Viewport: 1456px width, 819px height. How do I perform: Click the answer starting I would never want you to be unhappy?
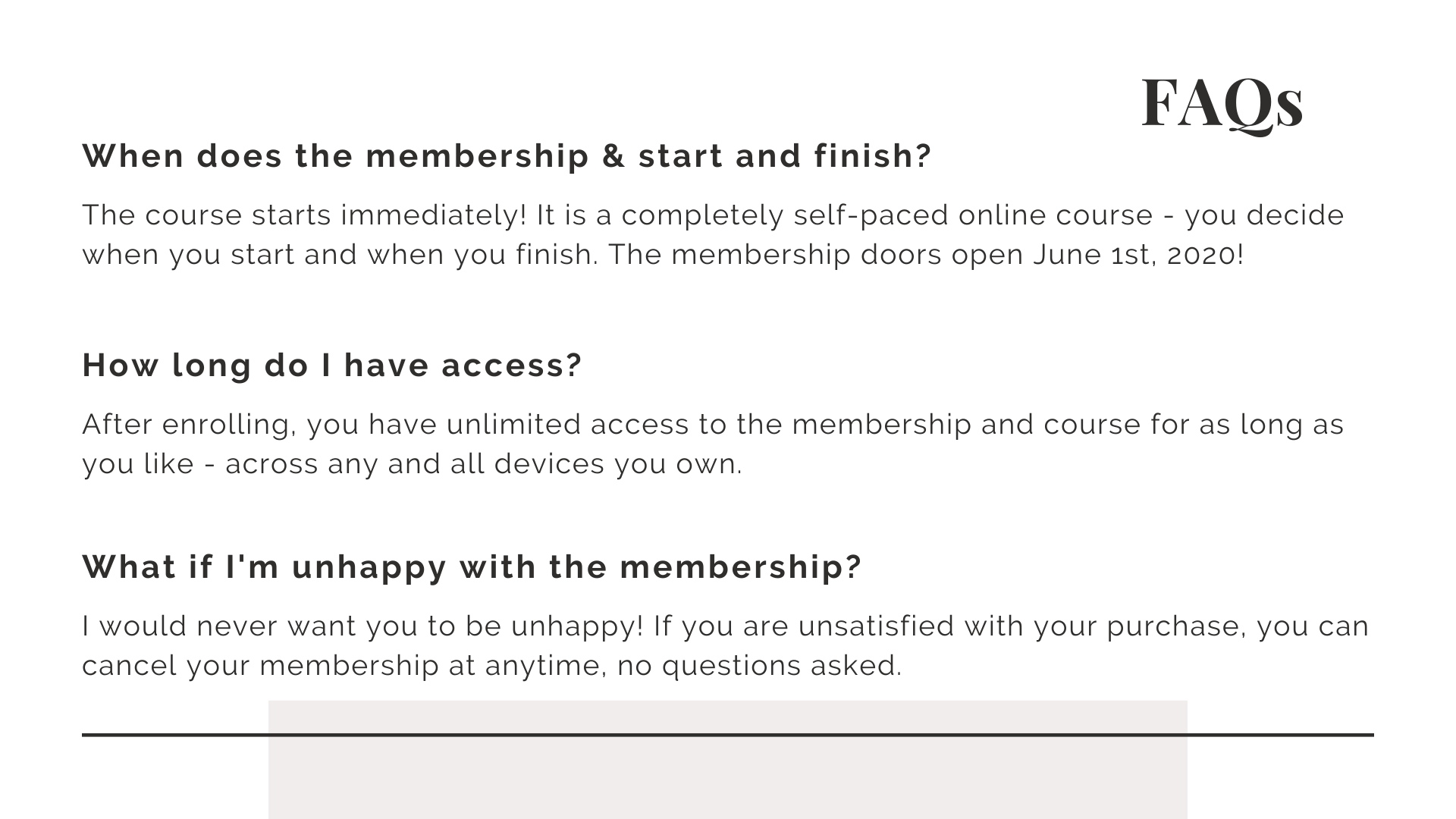[x=726, y=645]
